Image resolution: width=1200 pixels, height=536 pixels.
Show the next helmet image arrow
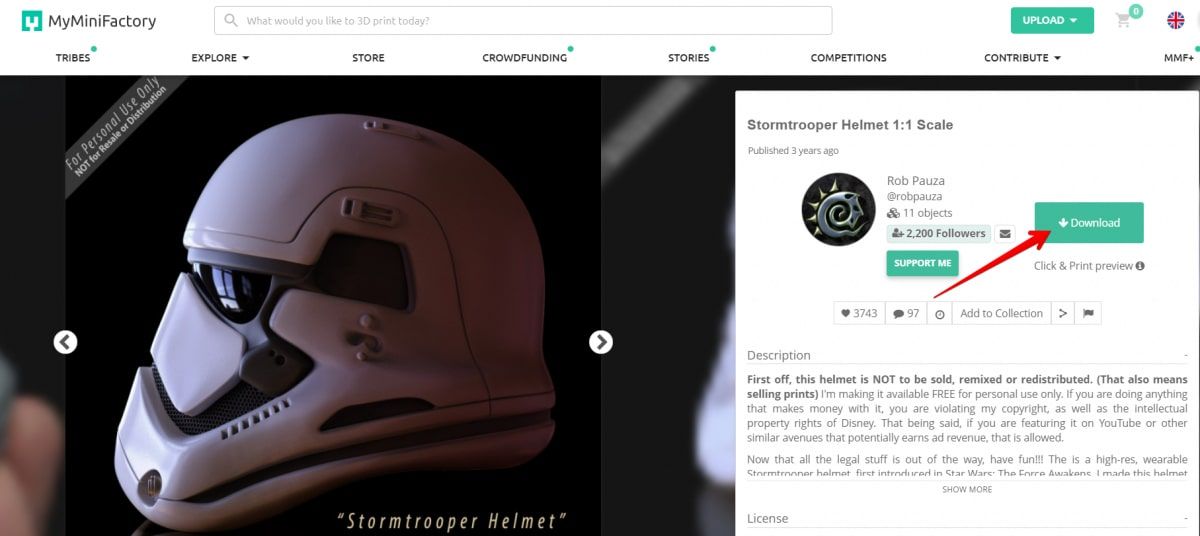pos(600,342)
